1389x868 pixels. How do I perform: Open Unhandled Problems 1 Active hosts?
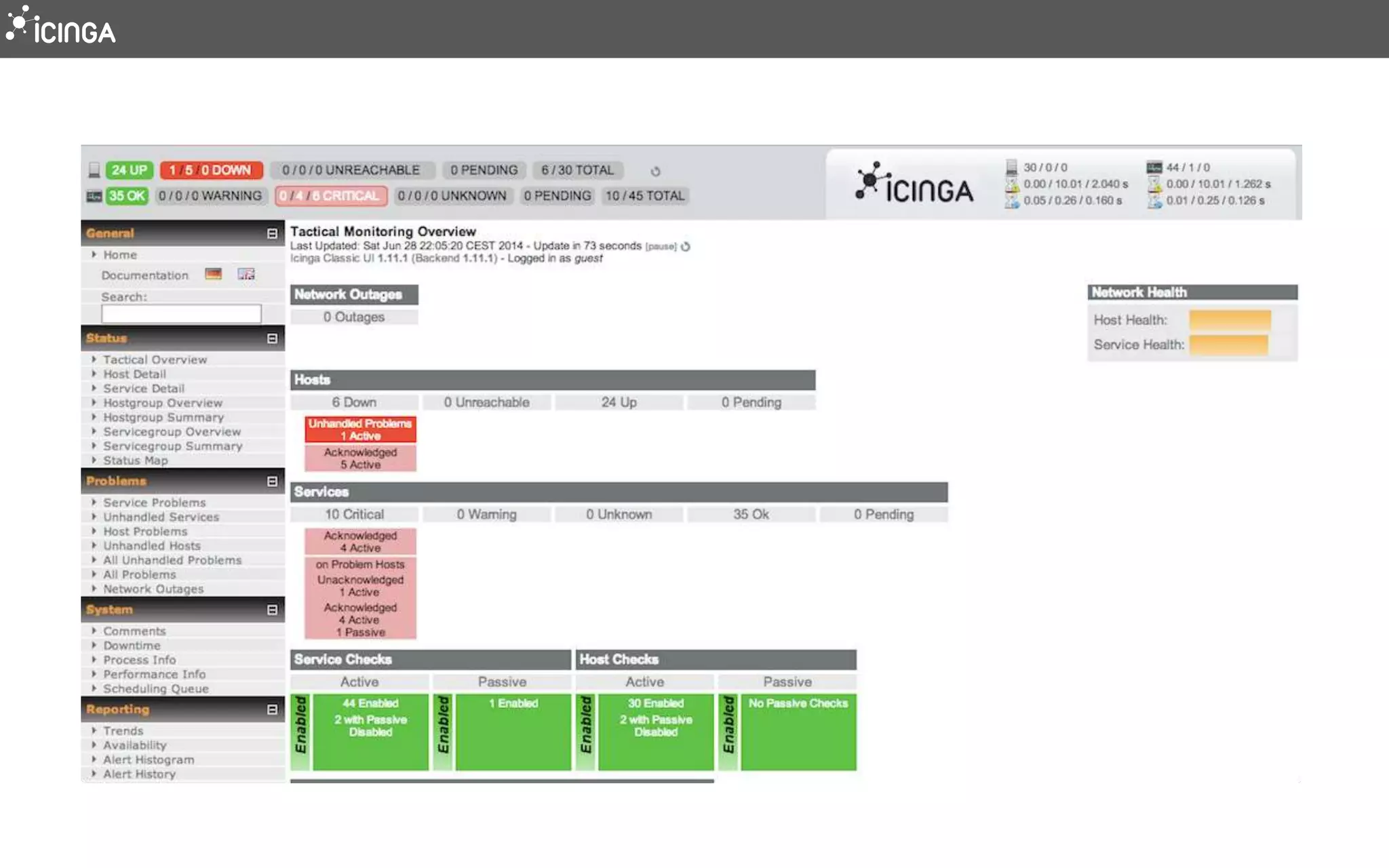pyautogui.click(x=360, y=429)
